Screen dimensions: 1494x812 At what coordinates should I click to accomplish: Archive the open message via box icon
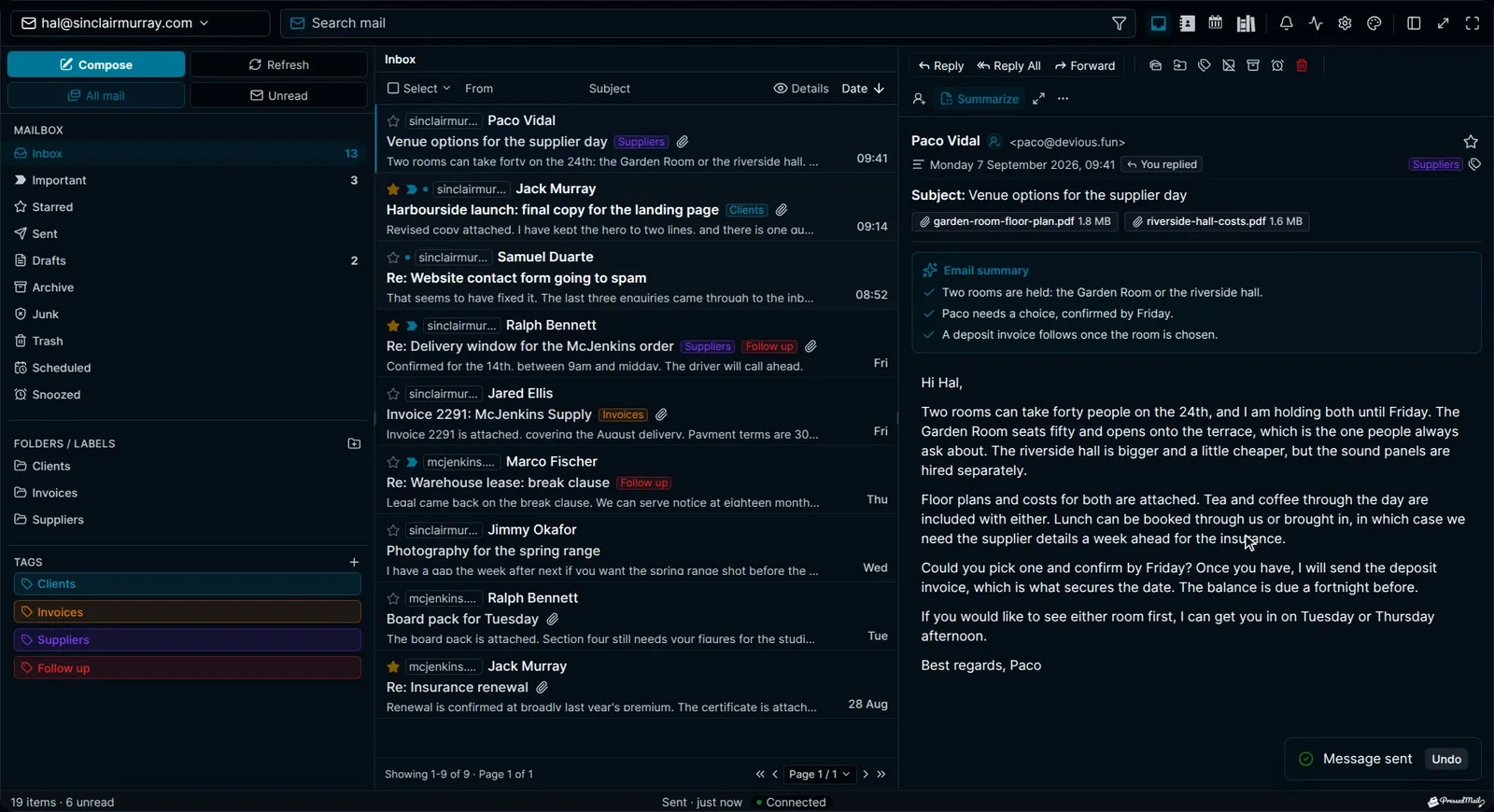pyautogui.click(x=1253, y=65)
